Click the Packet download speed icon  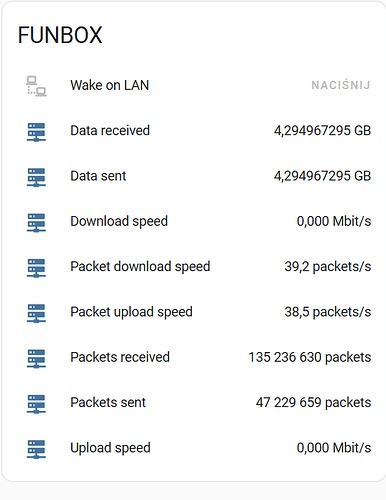[x=36, y=268]
